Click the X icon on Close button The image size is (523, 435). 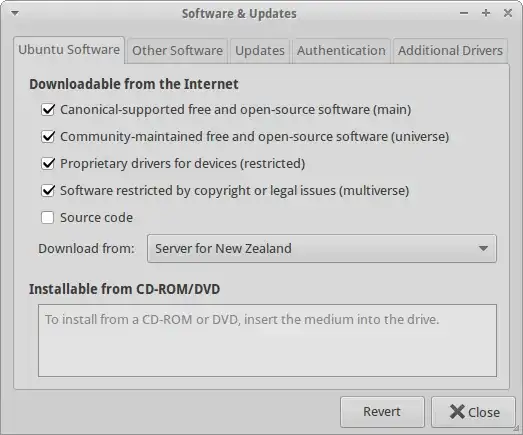[457, 412]
